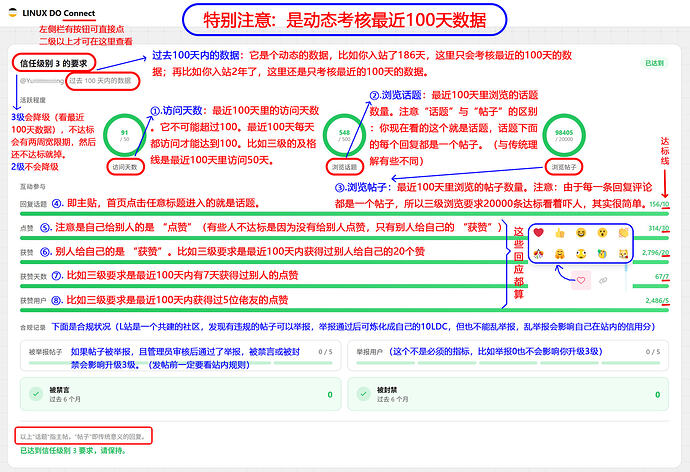Click the 548 / 500 topics viewed ring
690x472 pixels.
pyautogui.click(x=344, y=135)
